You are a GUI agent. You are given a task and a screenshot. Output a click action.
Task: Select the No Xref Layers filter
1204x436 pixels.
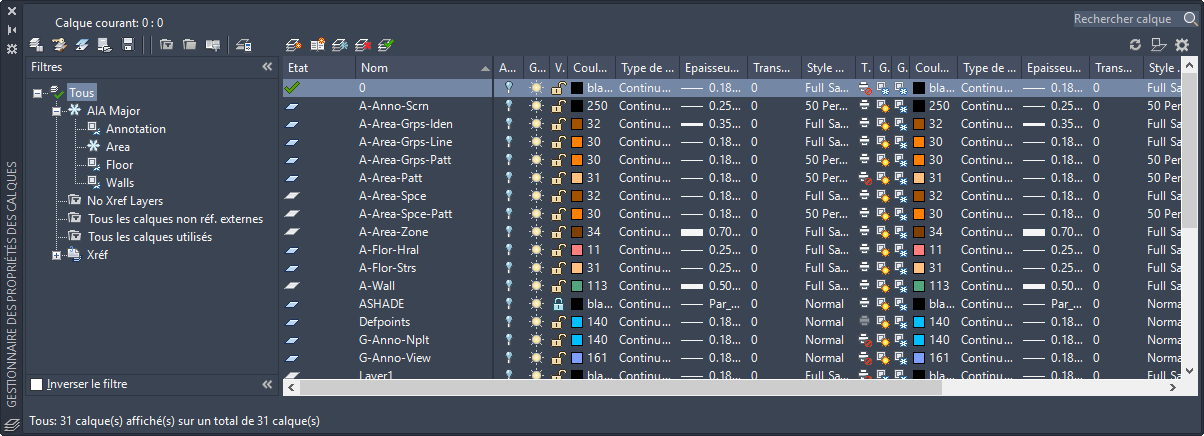coord(125,201)
